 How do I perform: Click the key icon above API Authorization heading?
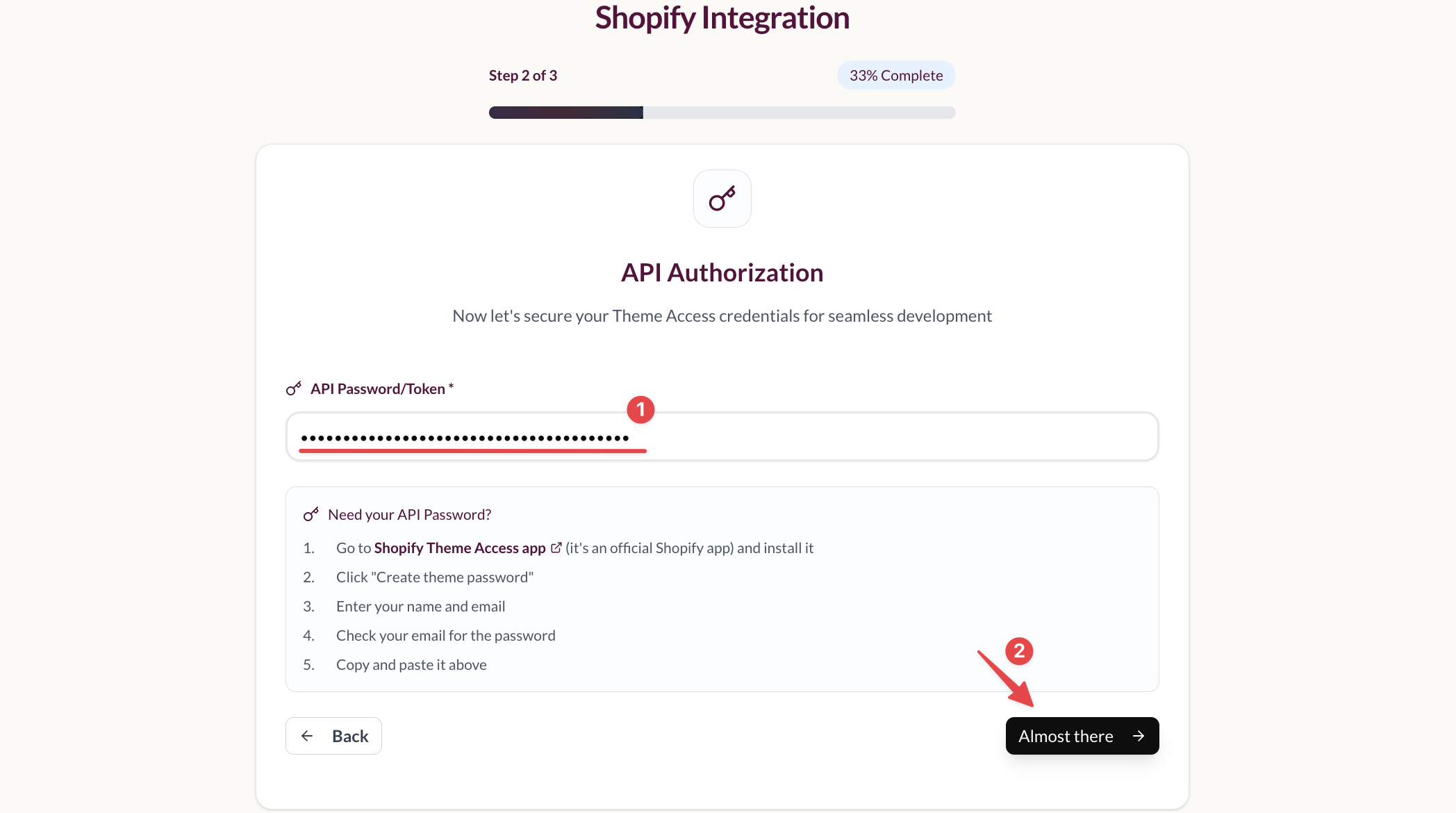click(722, 199)
